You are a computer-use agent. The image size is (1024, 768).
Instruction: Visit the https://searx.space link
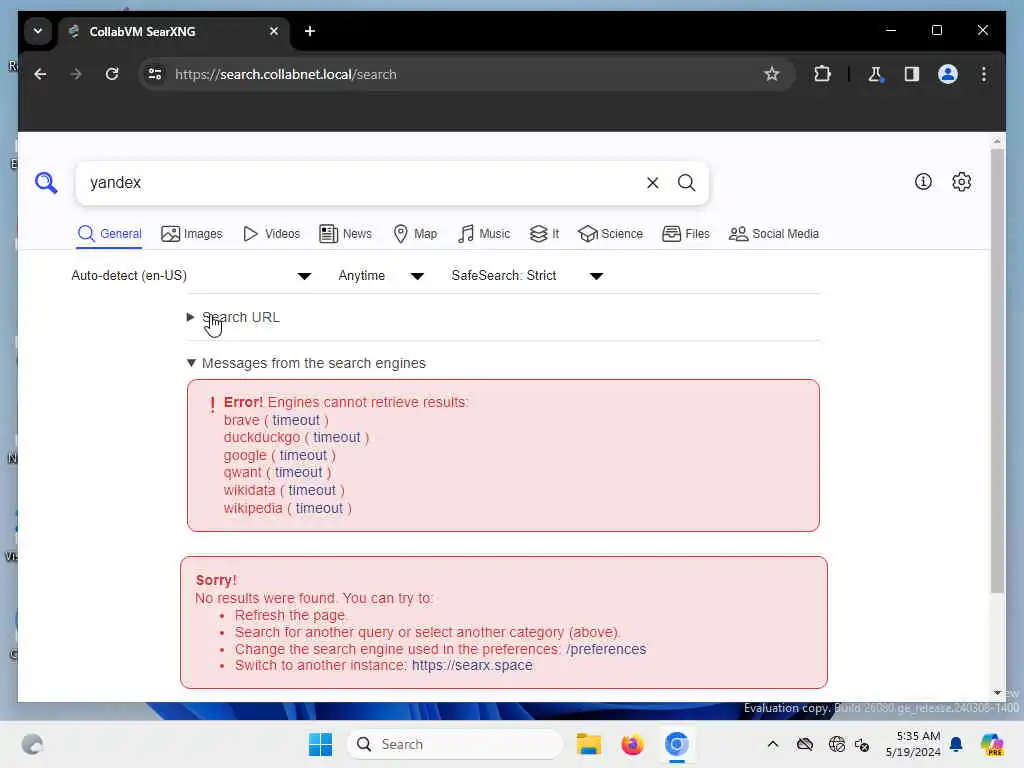472,665
